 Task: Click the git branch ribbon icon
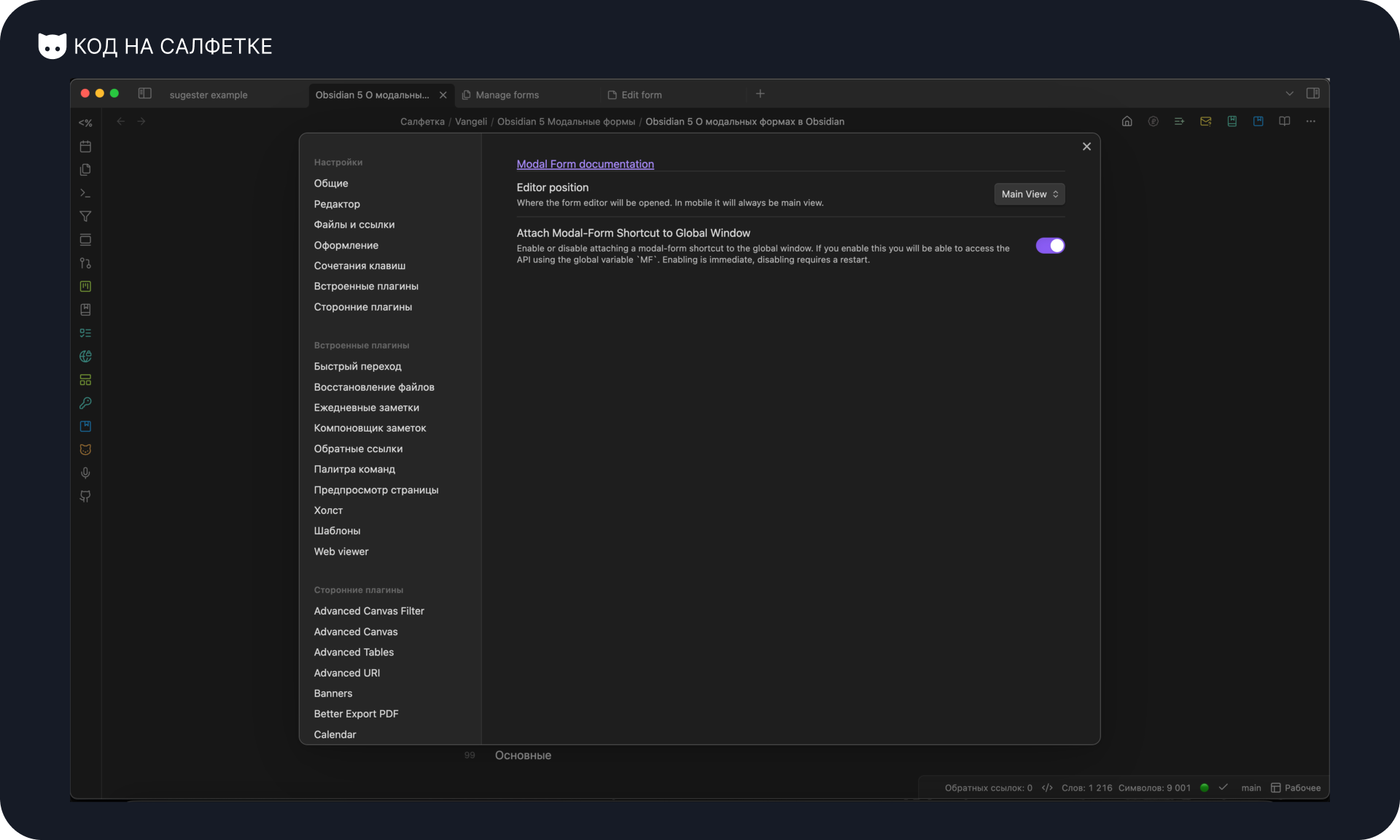tap(85, 263)
